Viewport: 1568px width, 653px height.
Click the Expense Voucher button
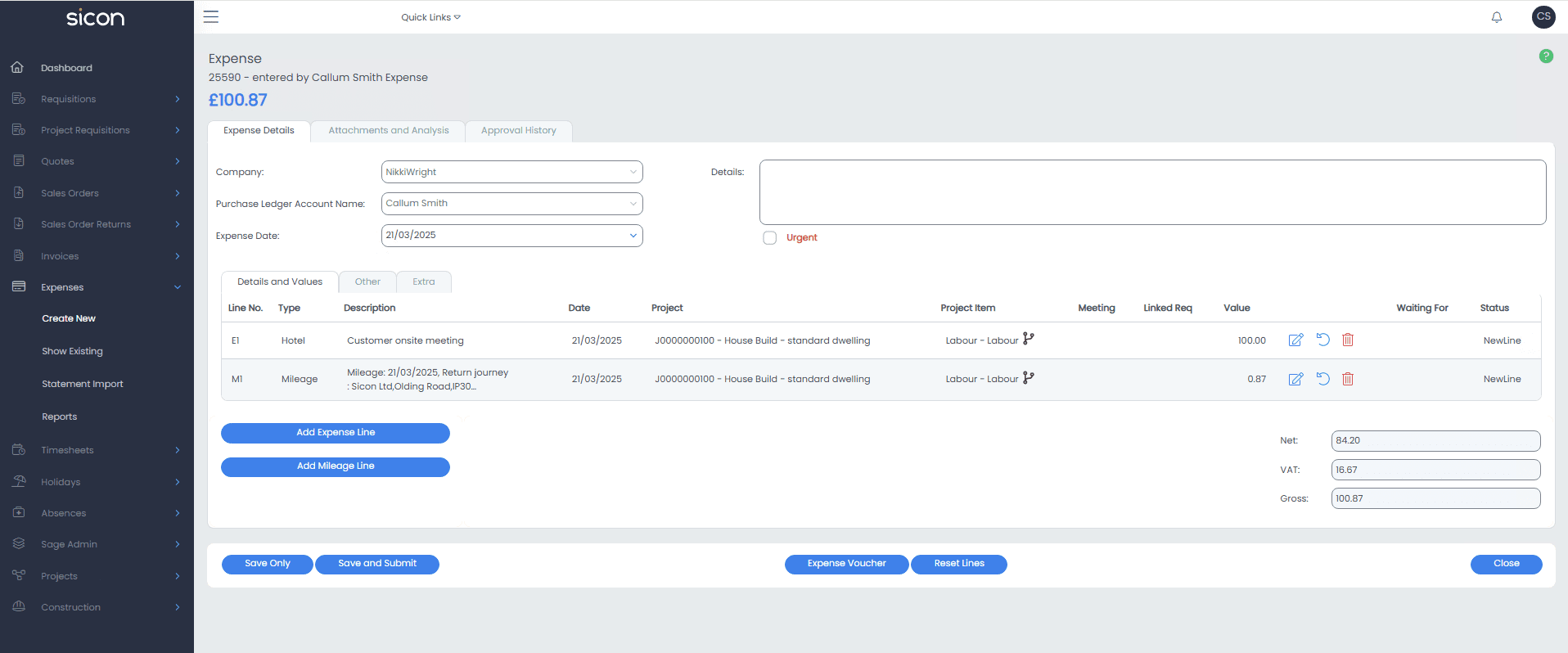coord(846,564)
